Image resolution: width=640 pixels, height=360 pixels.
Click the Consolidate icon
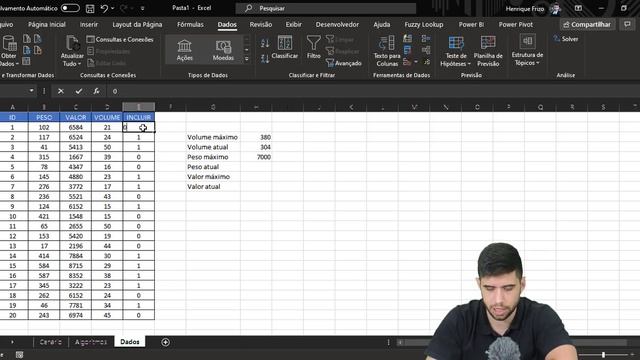(426, 39)
